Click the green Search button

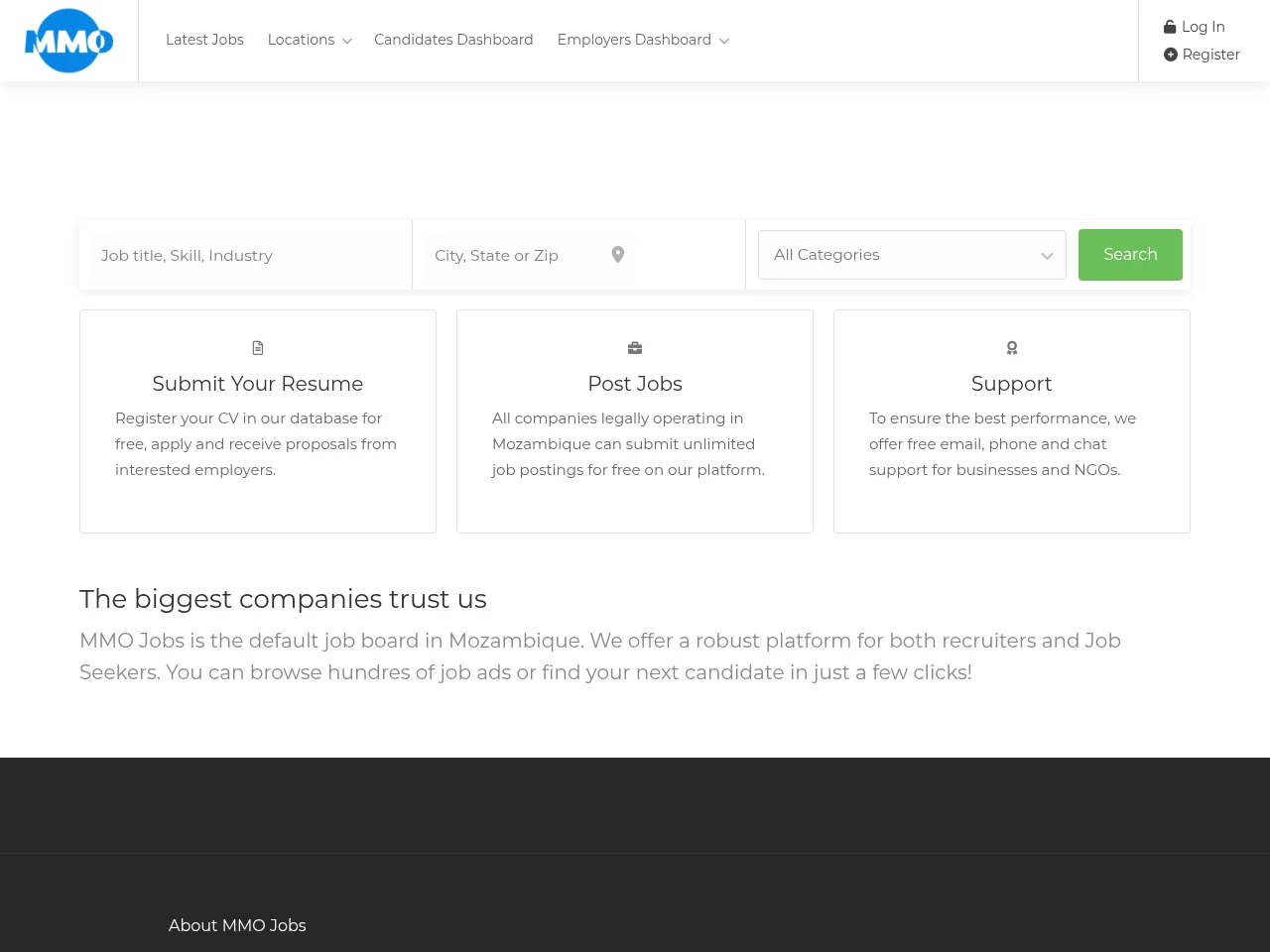[1130, 255]
